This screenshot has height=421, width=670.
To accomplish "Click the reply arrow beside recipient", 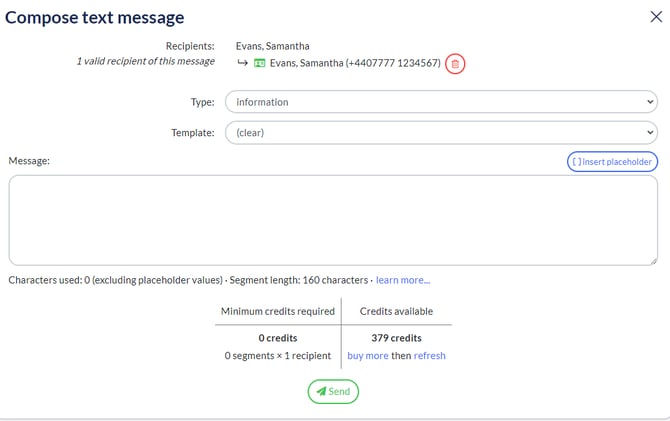I will [x=242, y=63].
